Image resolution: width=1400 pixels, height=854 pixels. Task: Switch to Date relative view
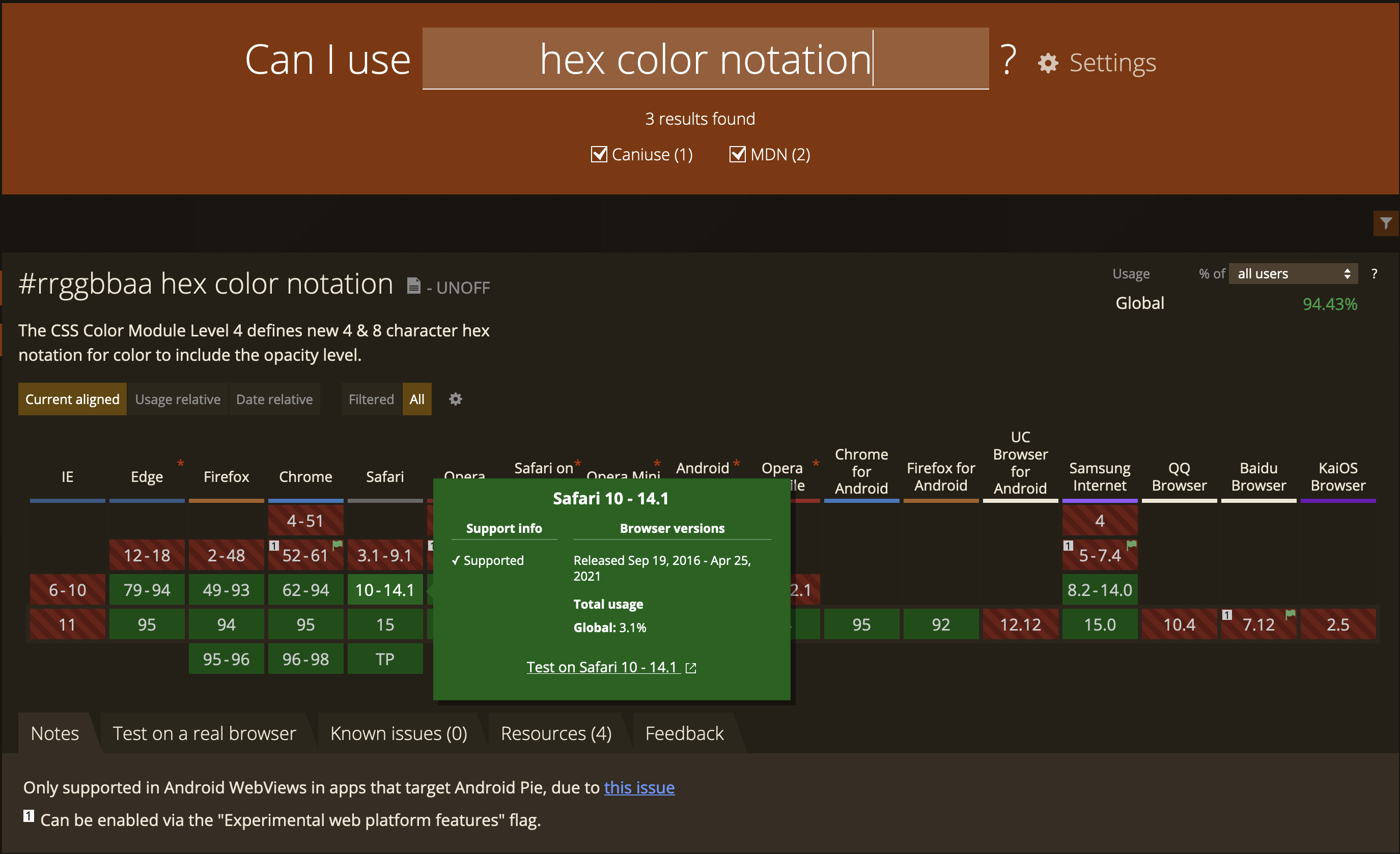pos(274,399)
